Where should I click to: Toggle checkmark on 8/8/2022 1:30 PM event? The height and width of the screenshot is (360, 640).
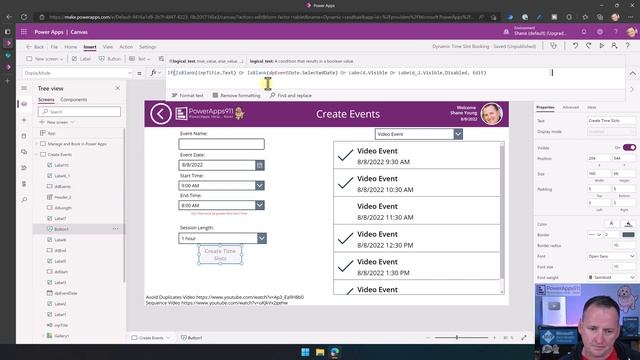[x=345, y=267]
